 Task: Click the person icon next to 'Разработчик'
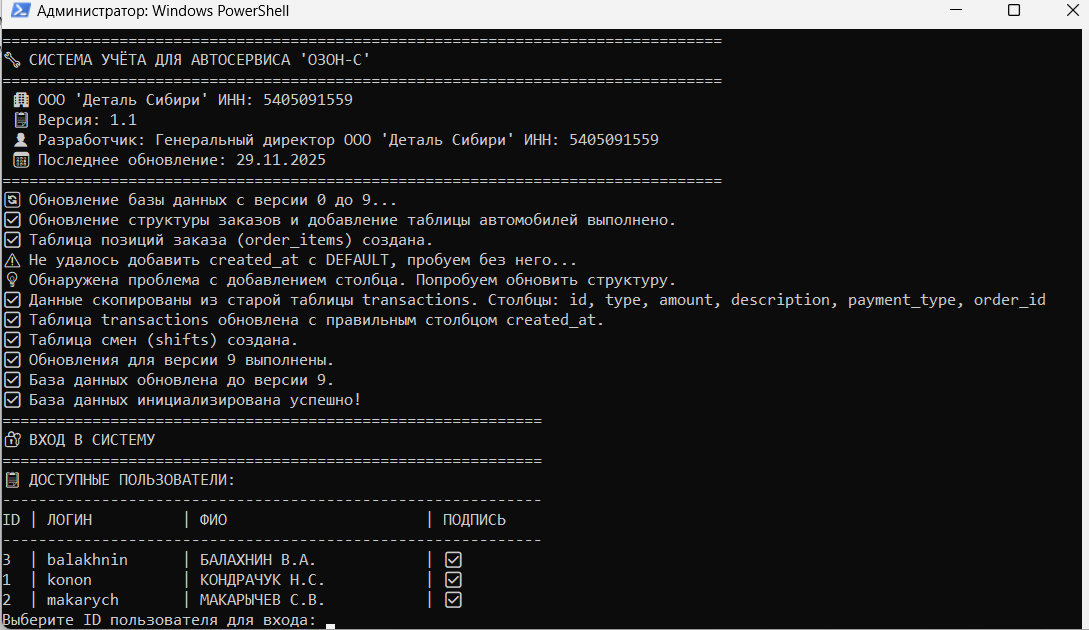[x=21, y=140]
